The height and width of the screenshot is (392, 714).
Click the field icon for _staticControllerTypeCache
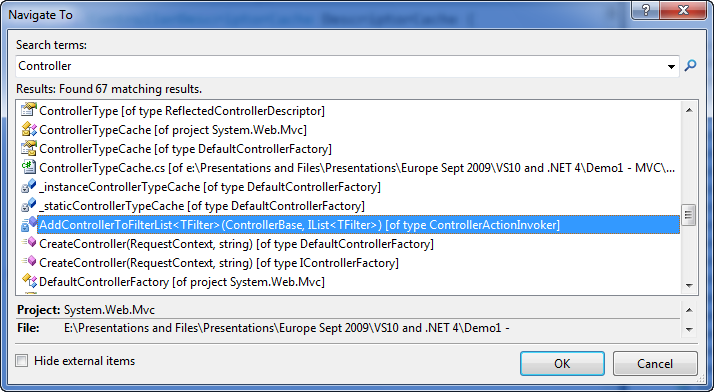tap(29, 206)
